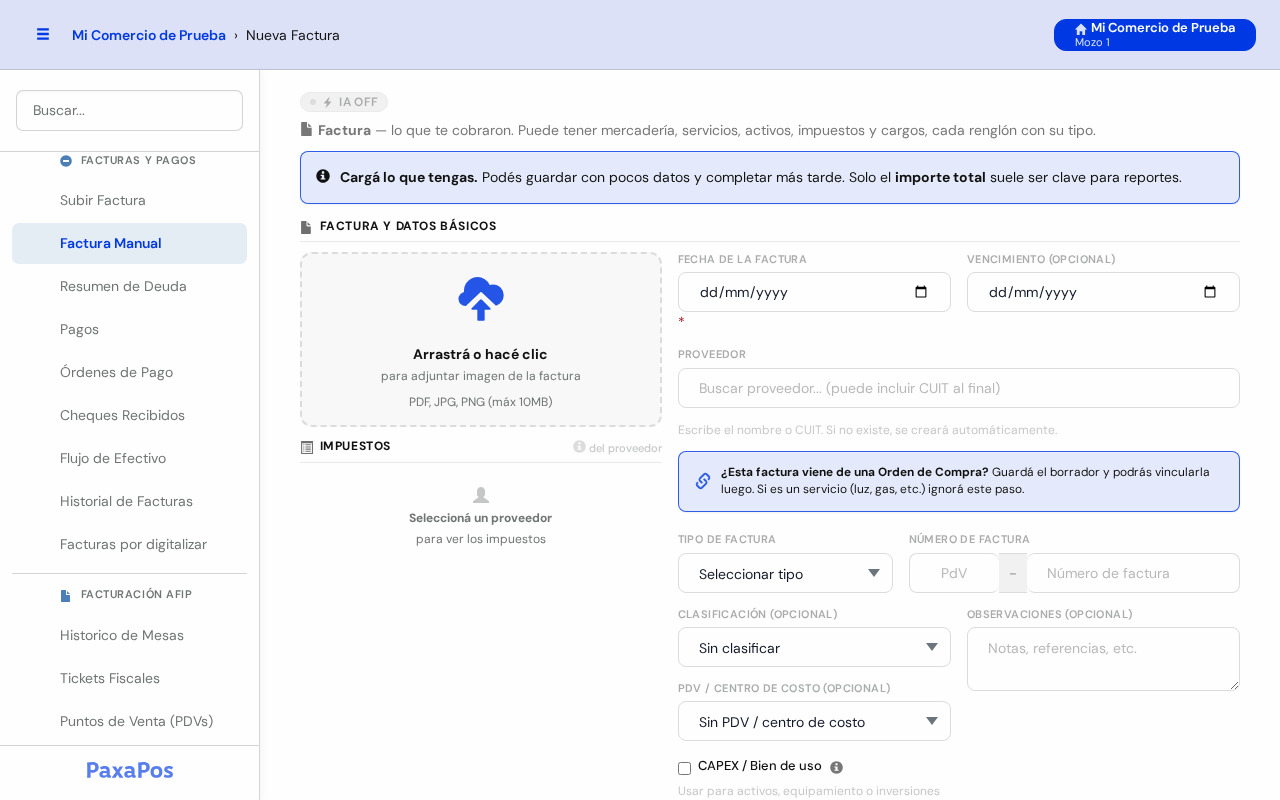Collapse Facturas y Pagos section icon
The width and height of the screenshot is (1280, 800).
[x=66, y=161]
